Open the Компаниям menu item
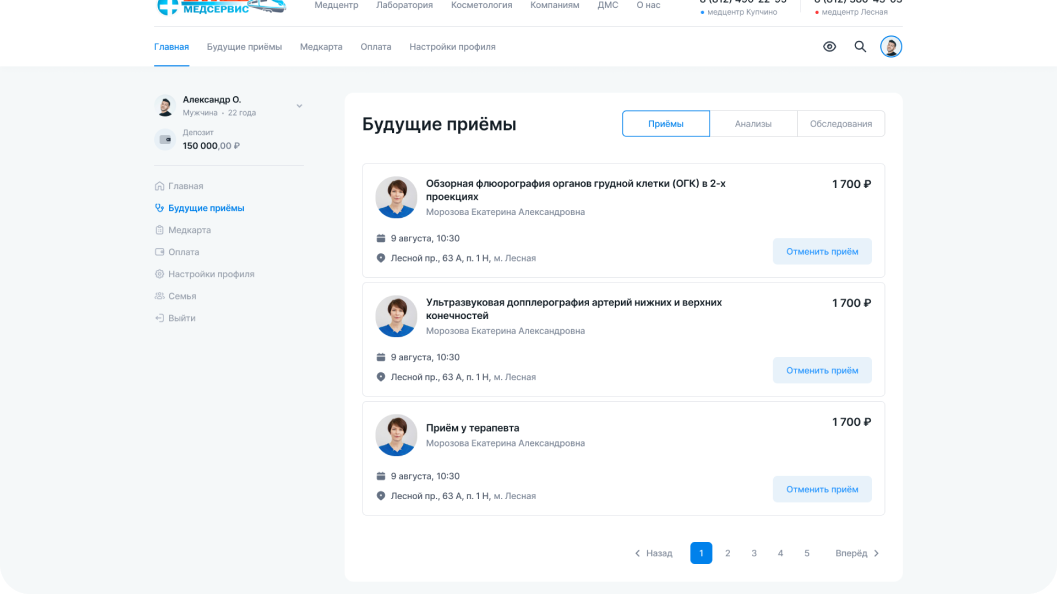Image resolution: width=1057 pixels, height=594 pixels. [x=555, y=5]
